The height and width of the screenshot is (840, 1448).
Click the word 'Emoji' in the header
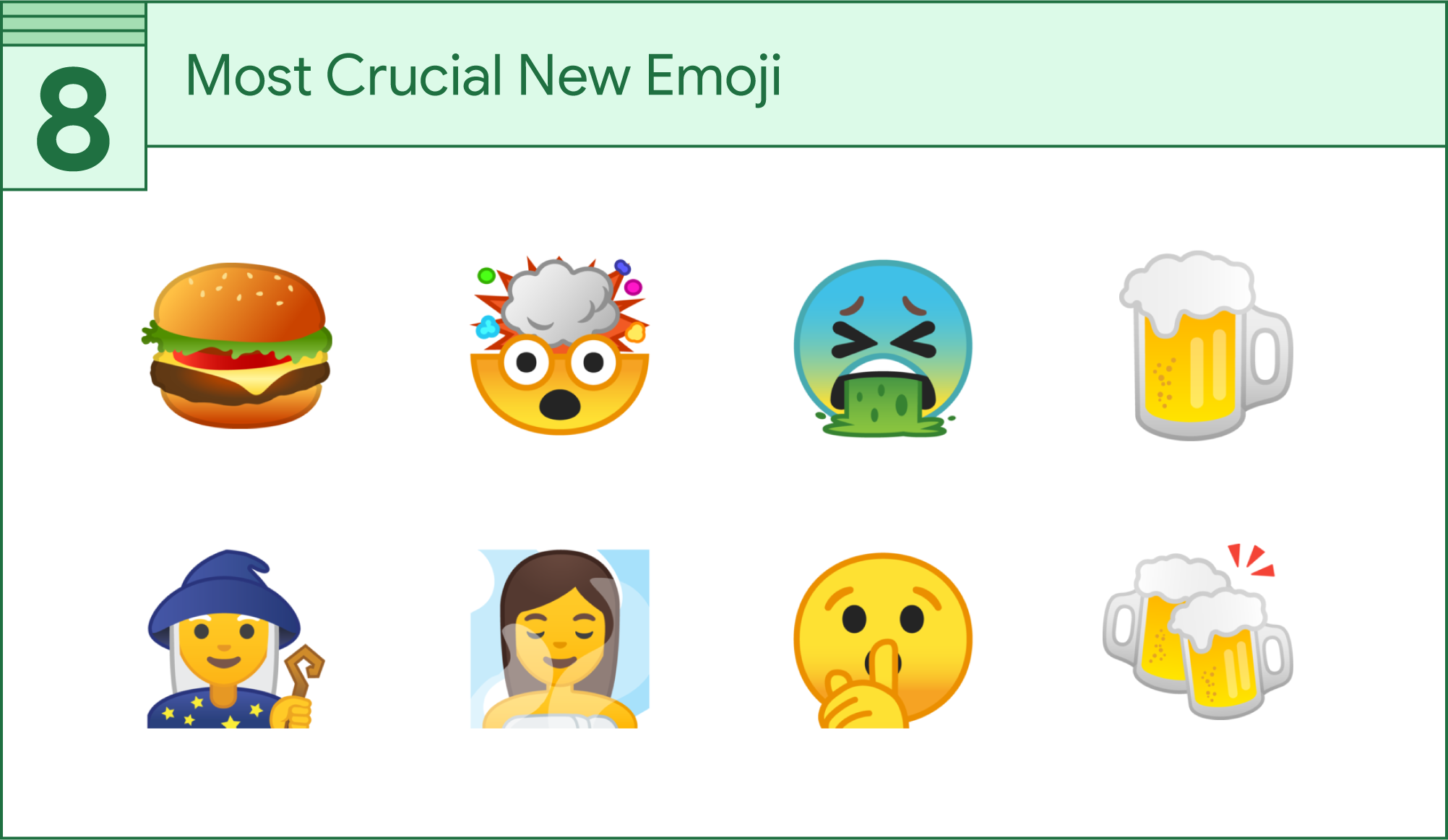[x=713, y=77]
